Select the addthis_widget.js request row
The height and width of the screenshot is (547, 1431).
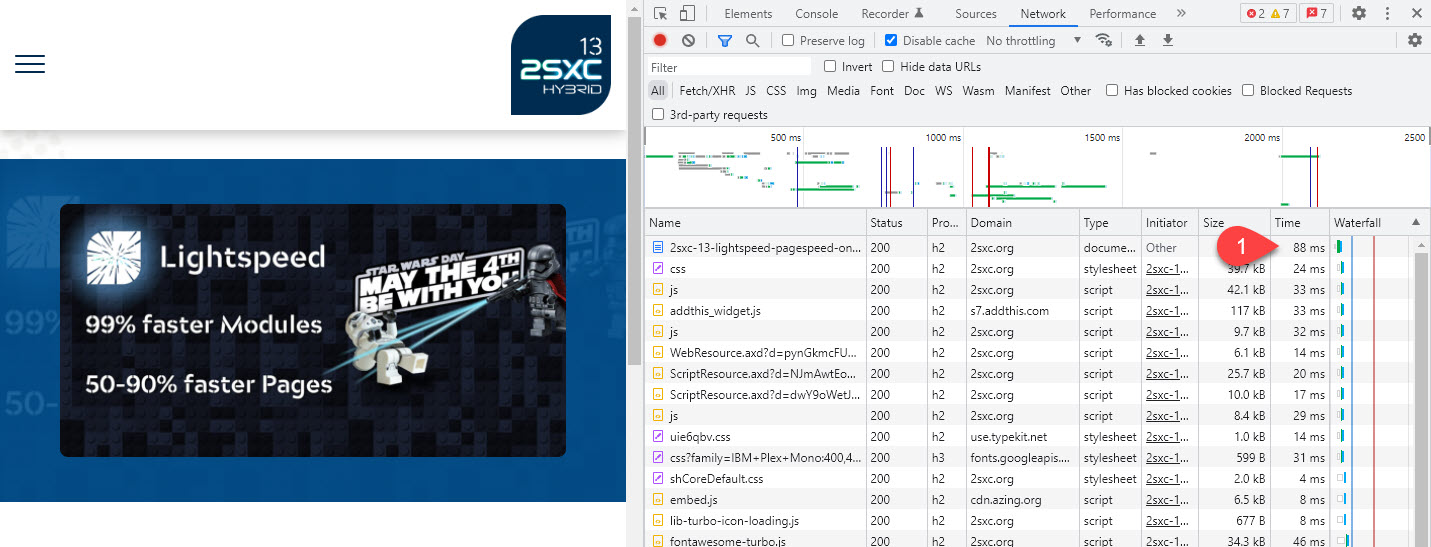[1030, 311]
